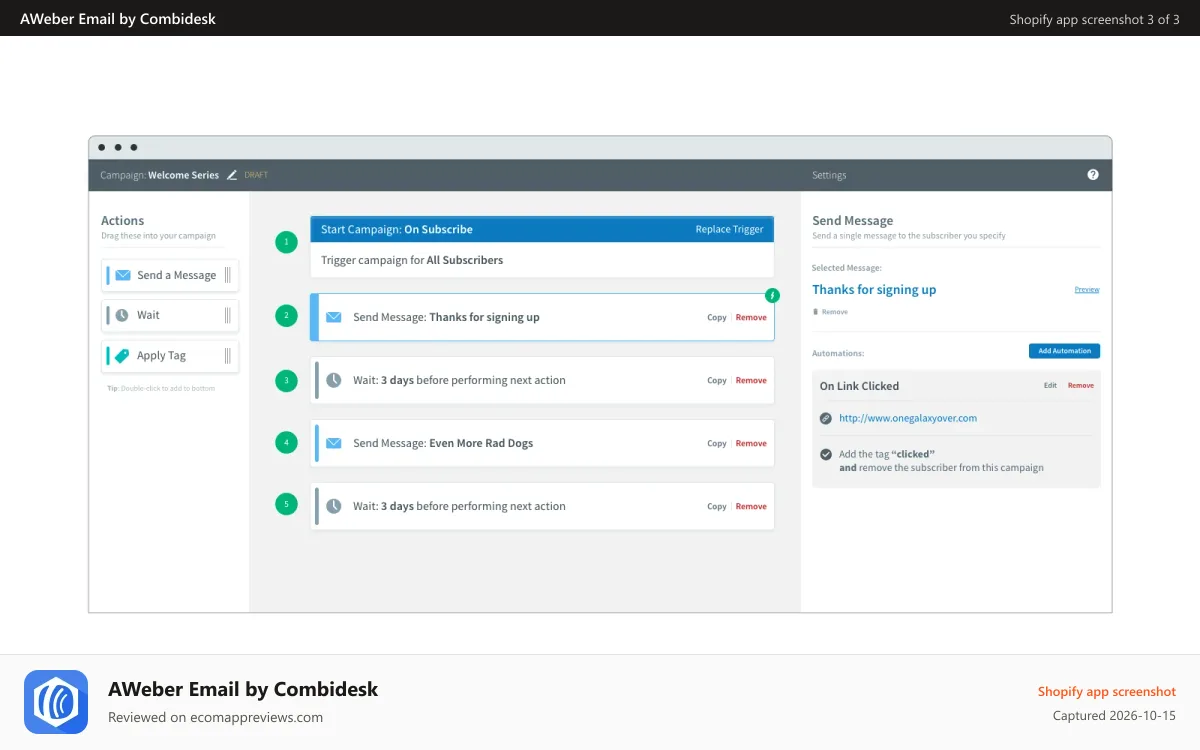Viewport: 1200px width, 750px height.
Task: Edit the On Link Clicked automation
Action: (1050, 385)
